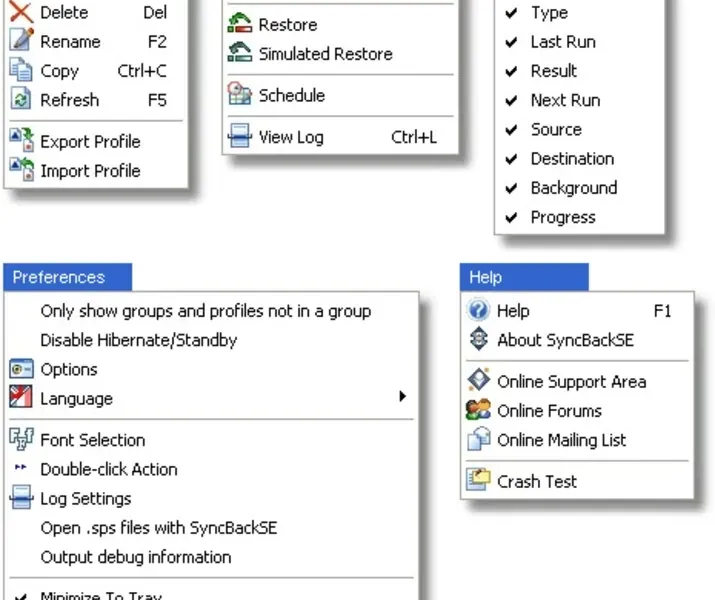
Task: Choose Disable Hibernate/Standby option
Action: pyautogui.click(x=138, y=340)
